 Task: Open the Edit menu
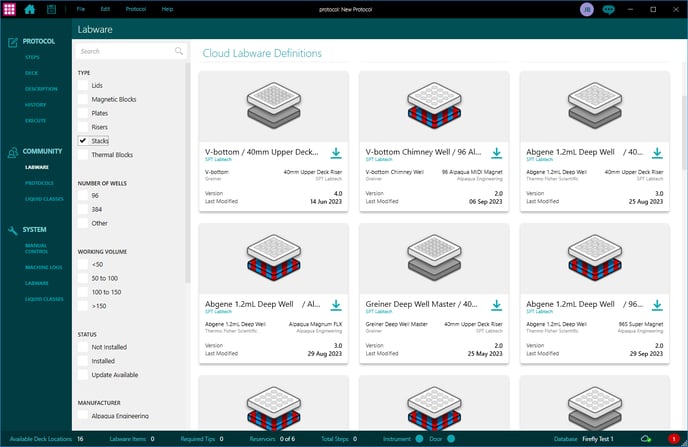pyautogui.click(x=105, y=9)
